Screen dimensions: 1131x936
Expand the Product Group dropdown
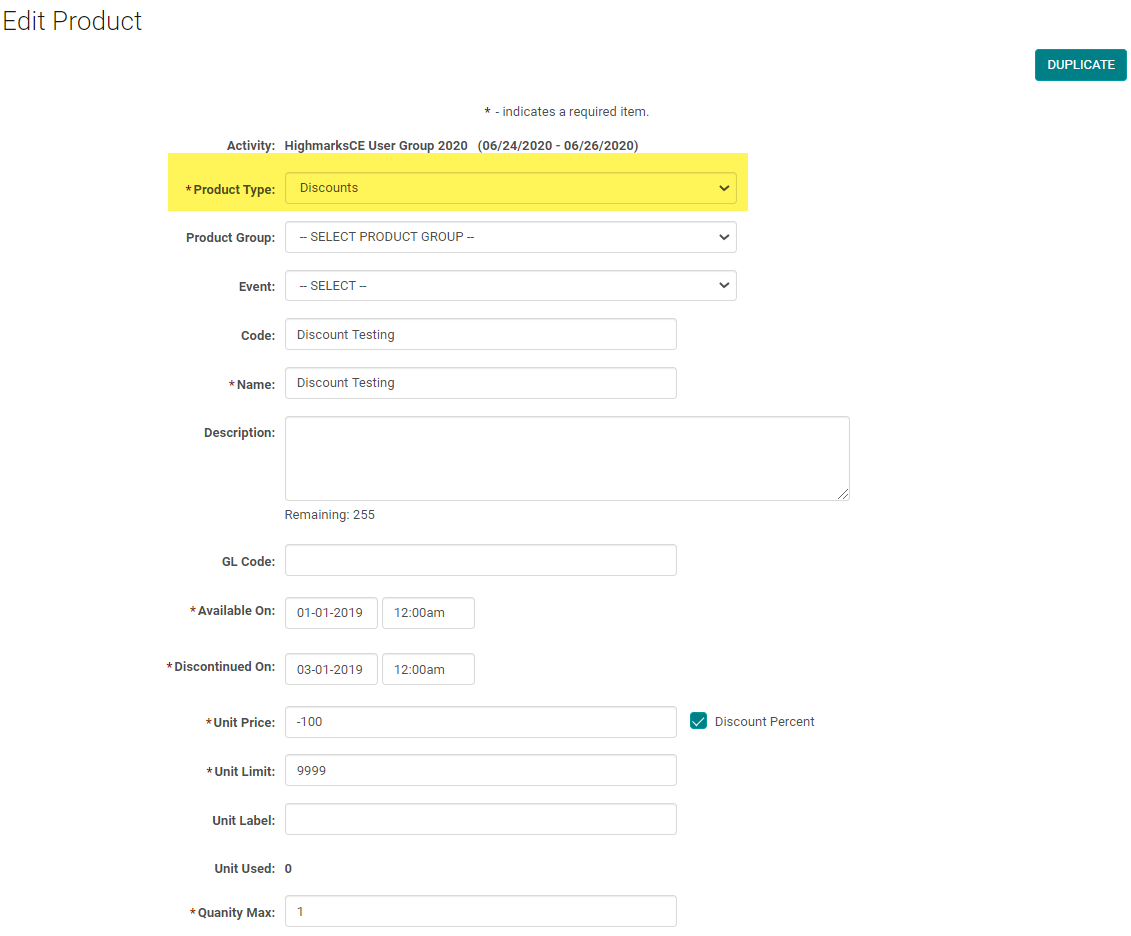(510, 237)
